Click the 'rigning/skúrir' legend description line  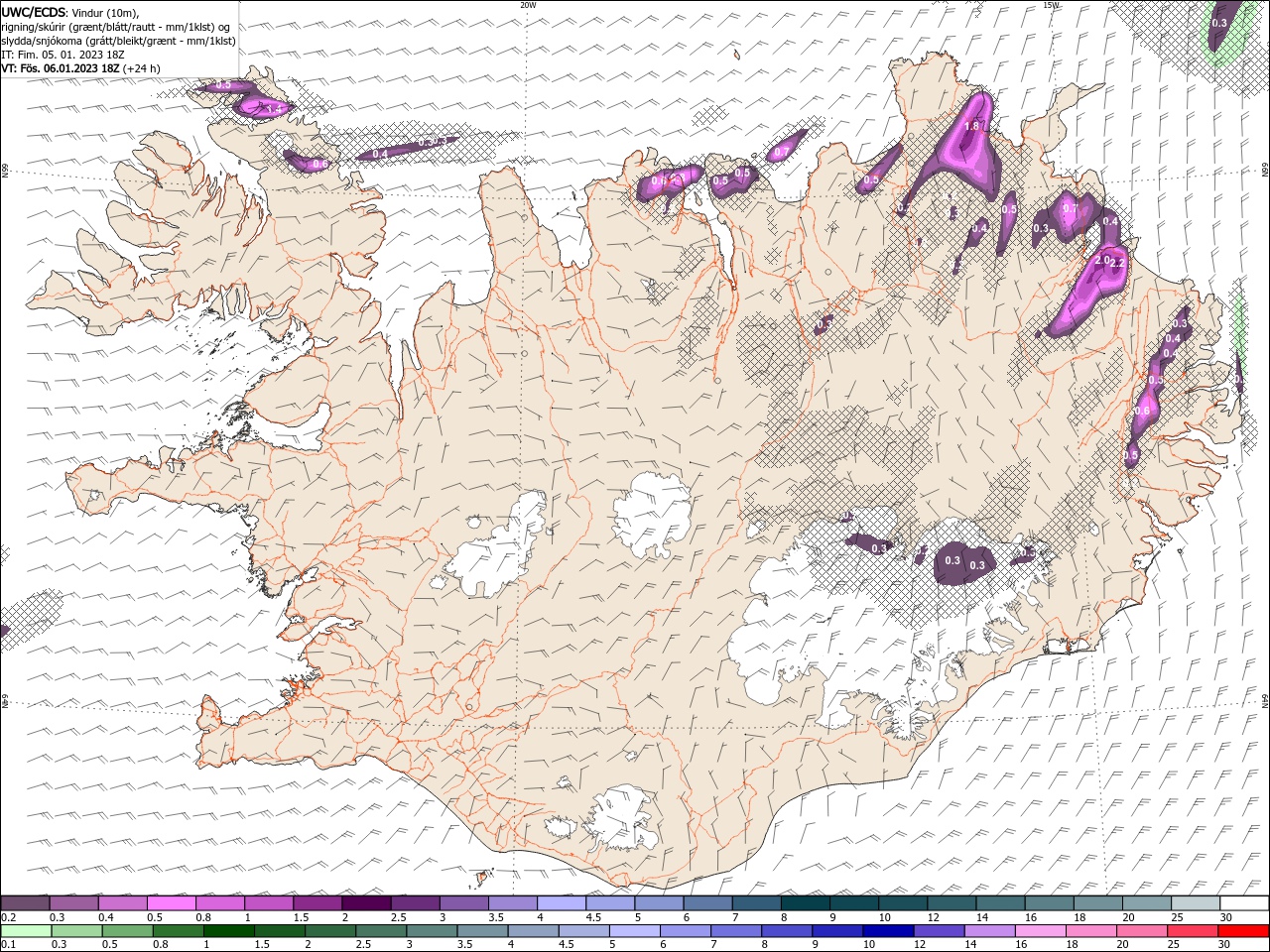click(x=117, y=27)
